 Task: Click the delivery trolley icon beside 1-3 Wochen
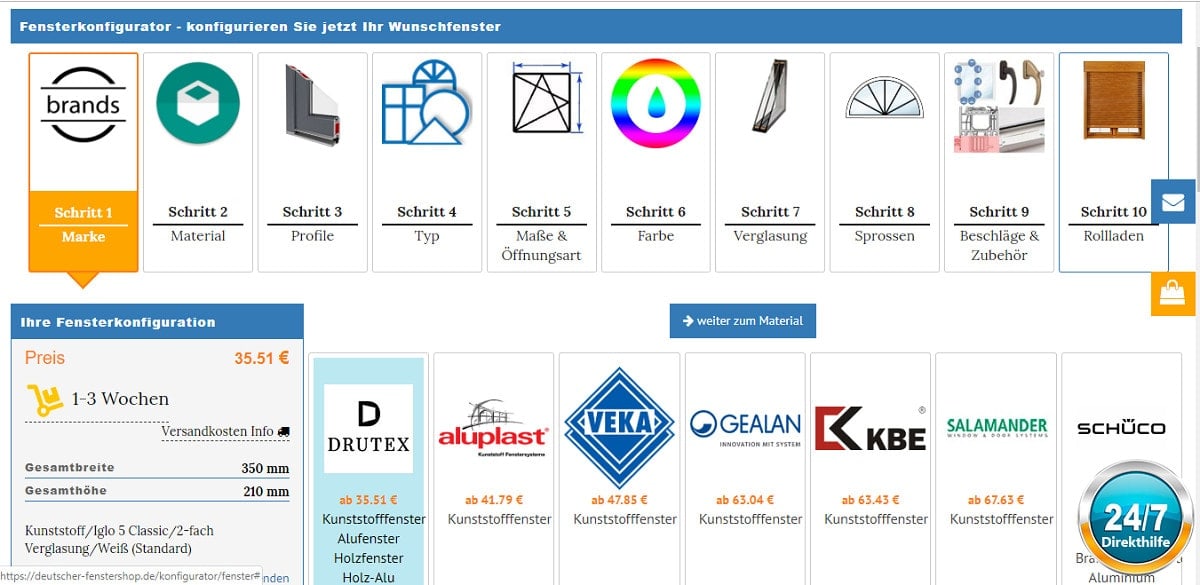pyautogui.click(x=44, y=398)
